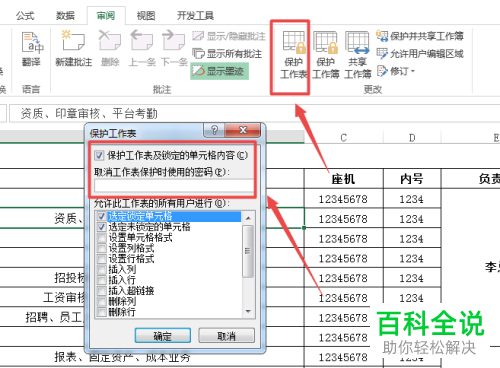Click Allow Users to Edit Ranges (允许用户编辑区域)
The image size is (500, 368).
tap(420, 53)
